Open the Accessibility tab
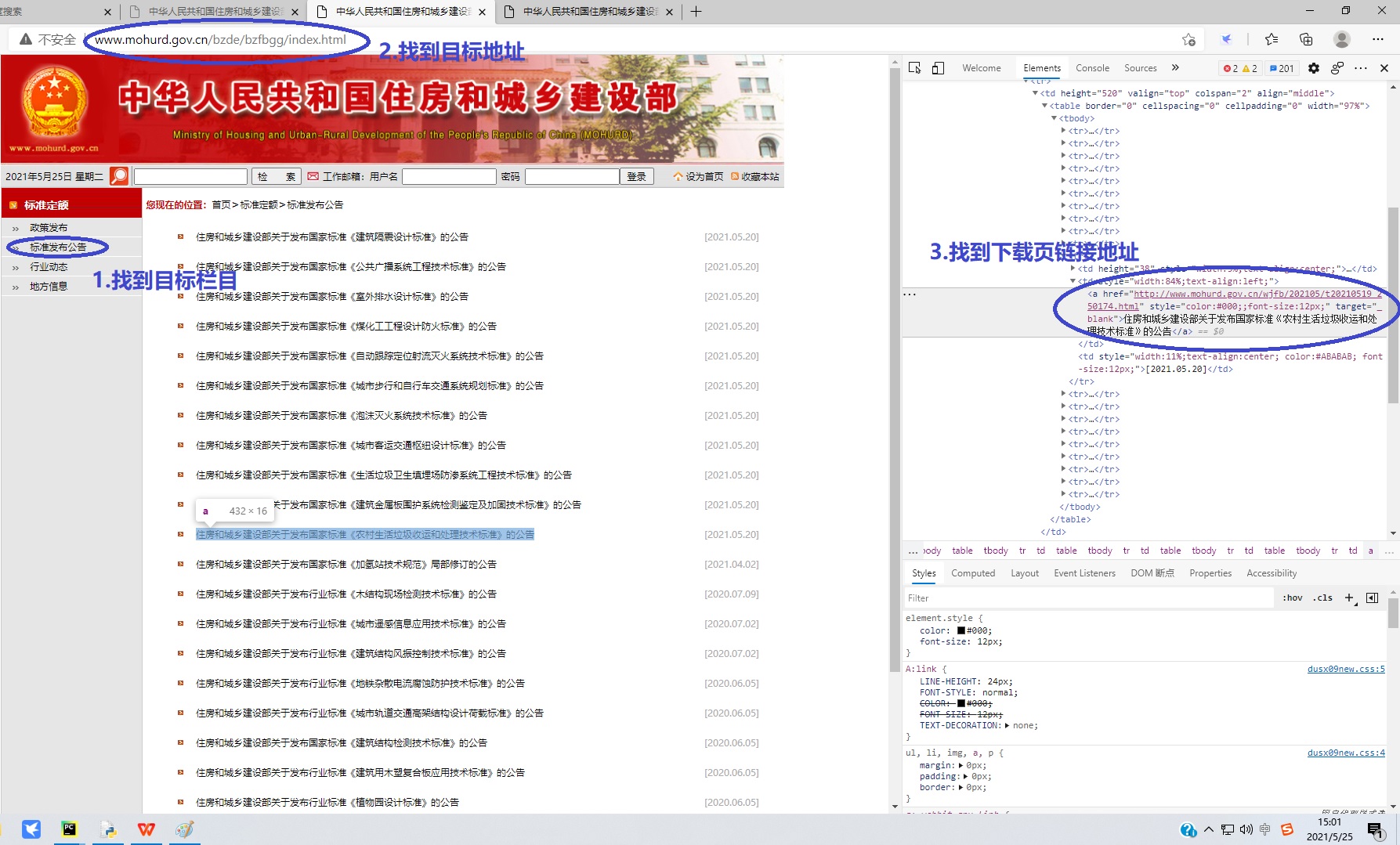 pos(1272,573)
